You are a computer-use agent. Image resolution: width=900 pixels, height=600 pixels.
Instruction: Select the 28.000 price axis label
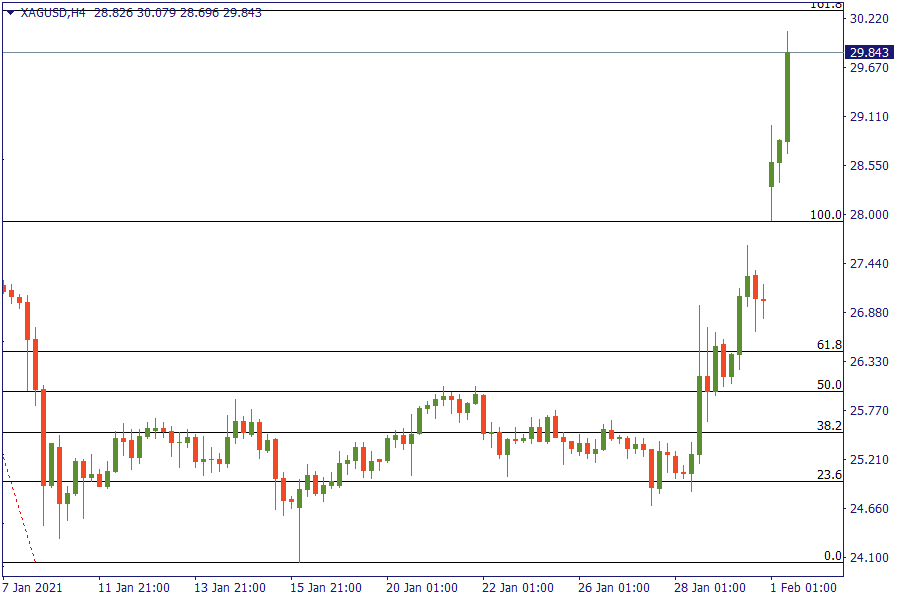tap(869, 215)
